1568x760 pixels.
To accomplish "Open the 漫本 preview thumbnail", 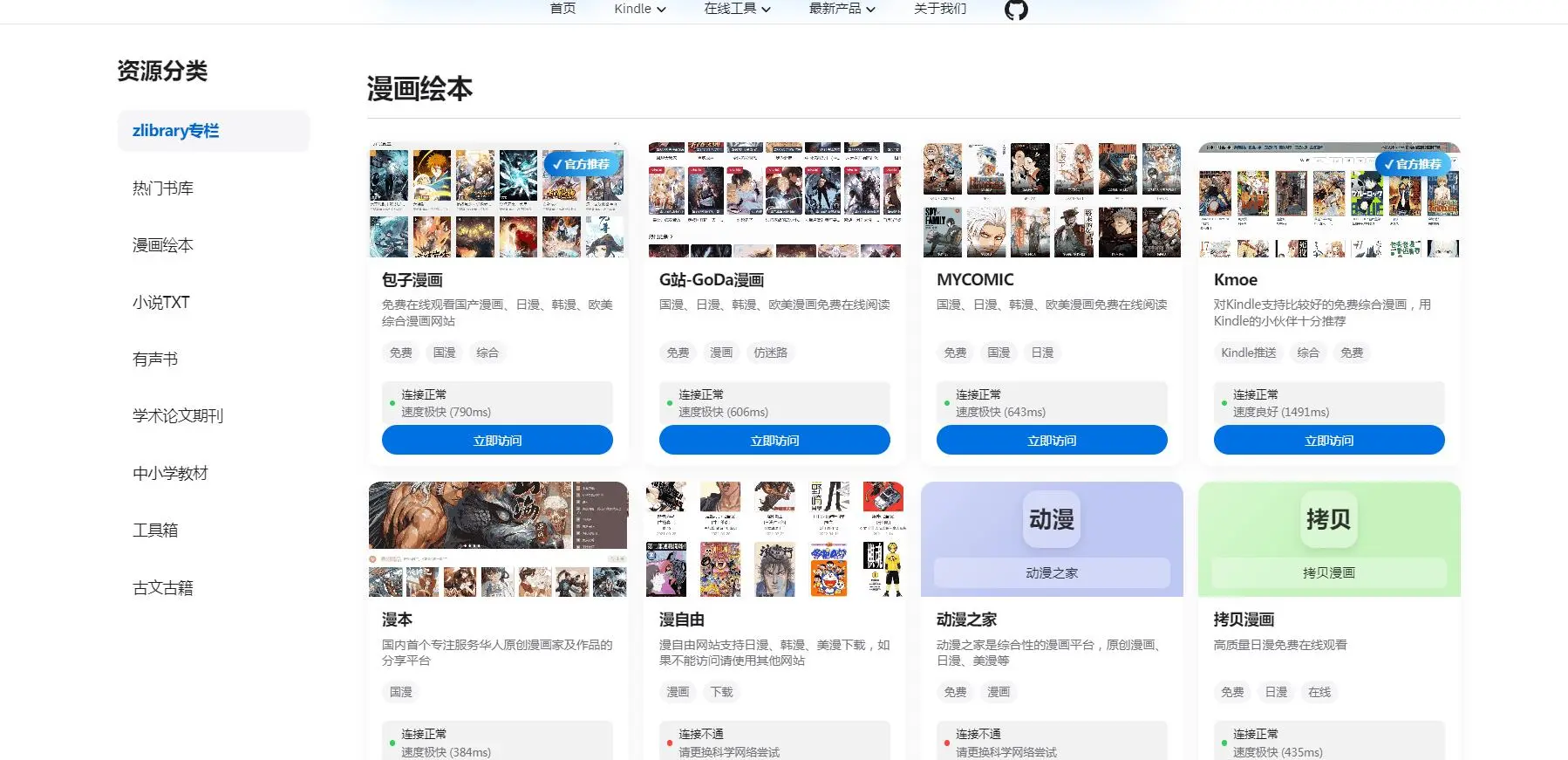I will pos(497,539).
